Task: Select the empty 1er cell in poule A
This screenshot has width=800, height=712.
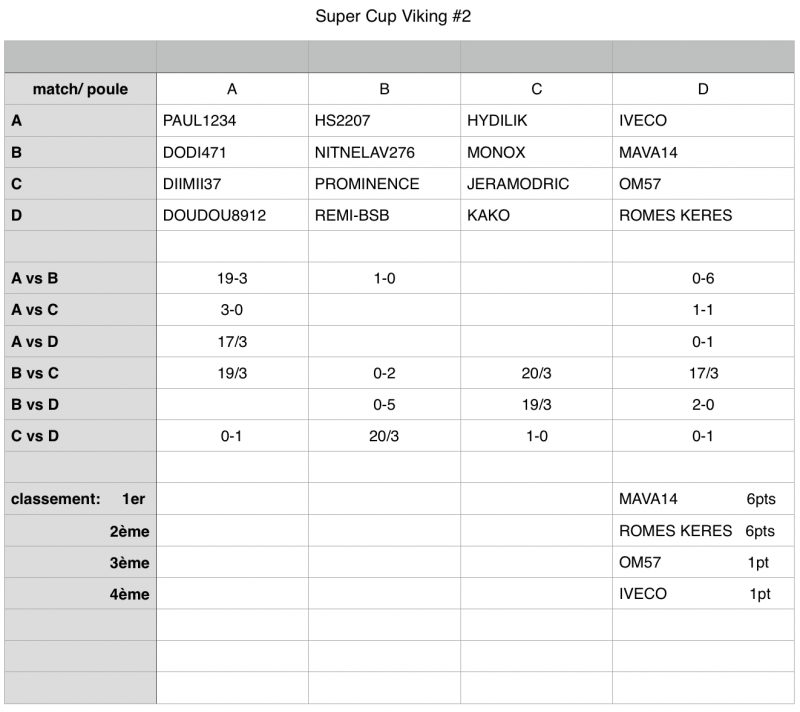Action: [x=232, y=499]
